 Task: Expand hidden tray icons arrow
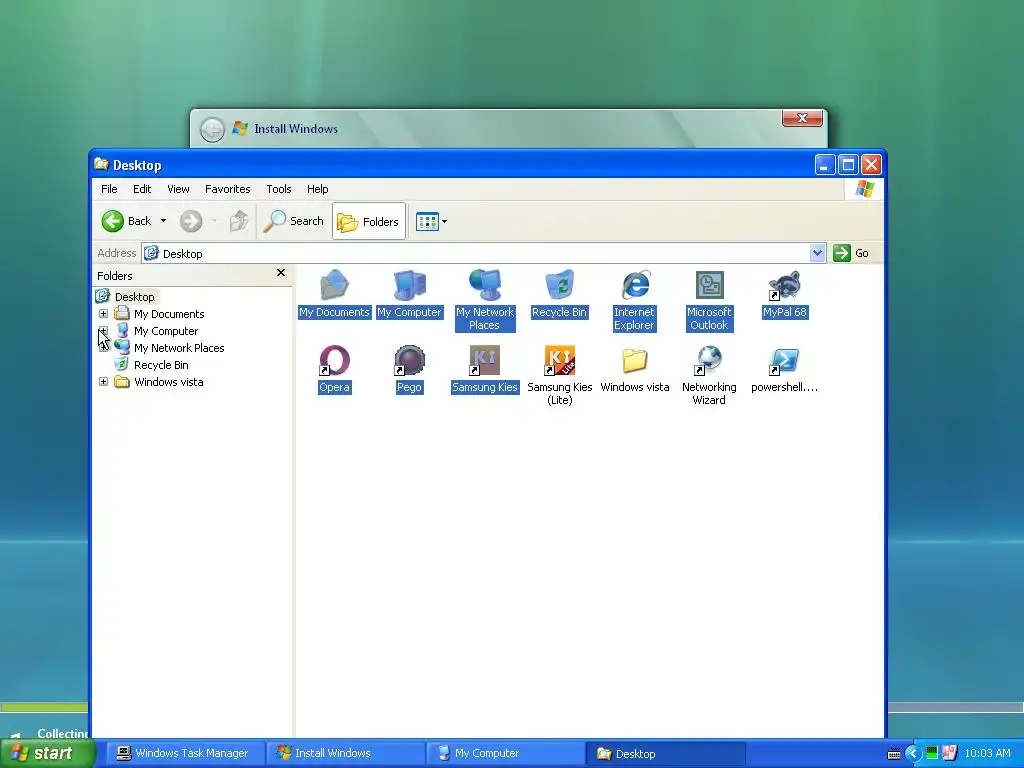912,753
